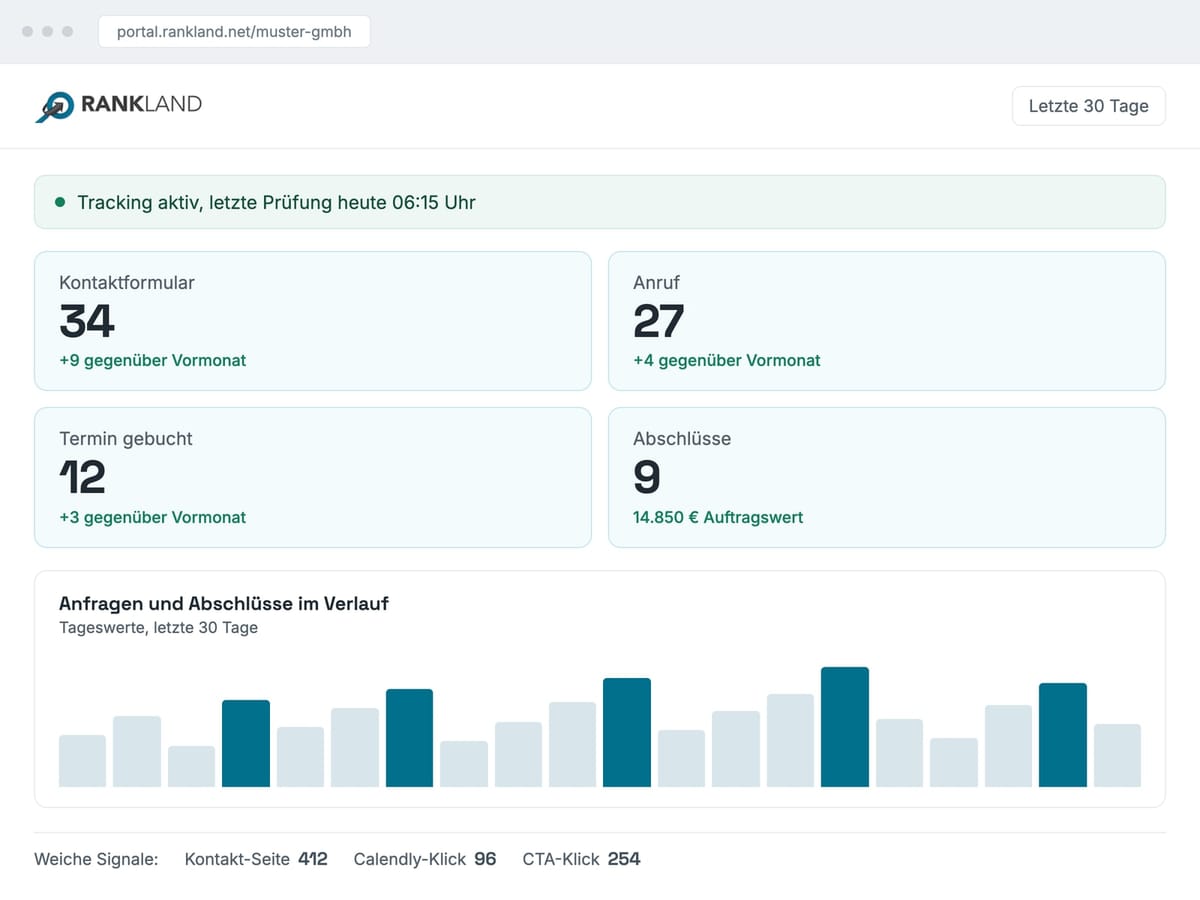Click the green tracking status dot
Image resolution: width=1200 pixels, height=900 pixels.
[x=60, y=203]
